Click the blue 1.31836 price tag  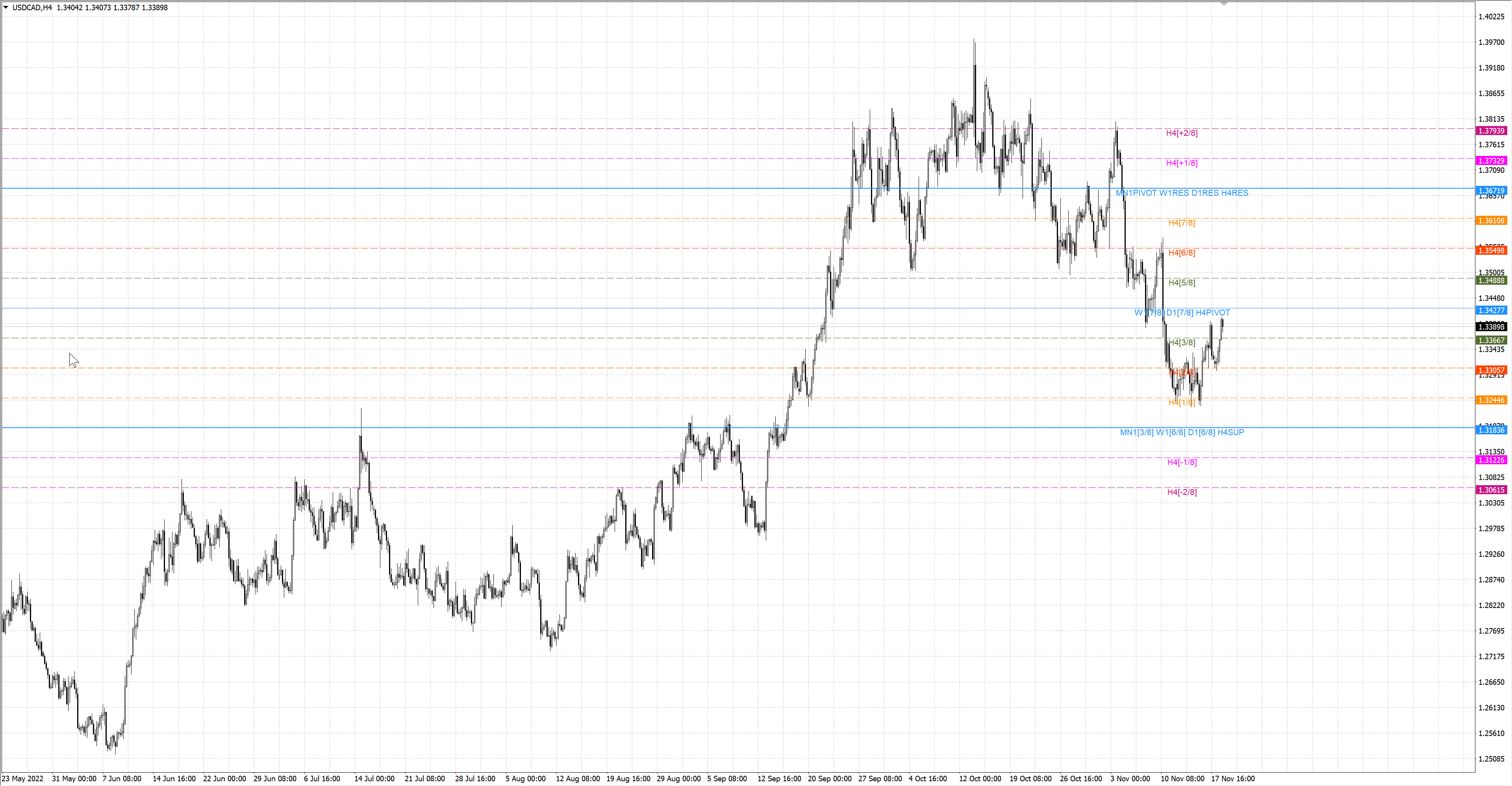1491,430
